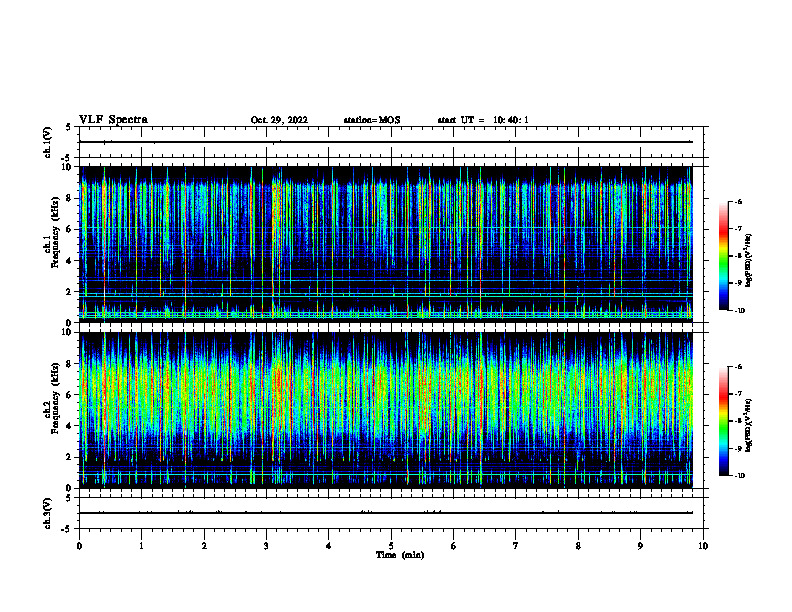This screenshot has width=792, height=612.
Task: Click the time axis tick label "3"
Action: pyautogui.click(x=266, y=546)
